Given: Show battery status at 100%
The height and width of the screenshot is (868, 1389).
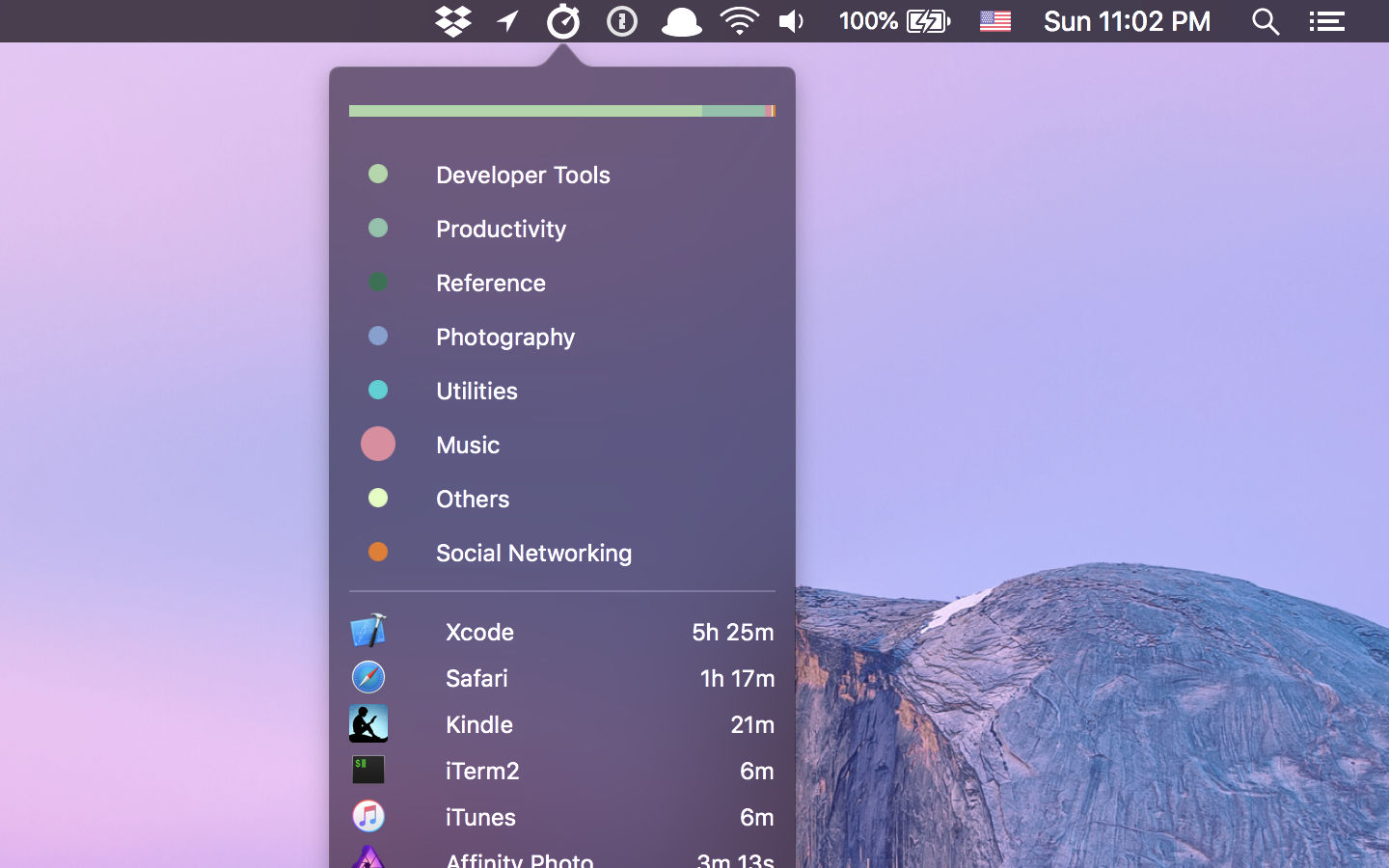Looking at the screenshot, I should 894,21.
